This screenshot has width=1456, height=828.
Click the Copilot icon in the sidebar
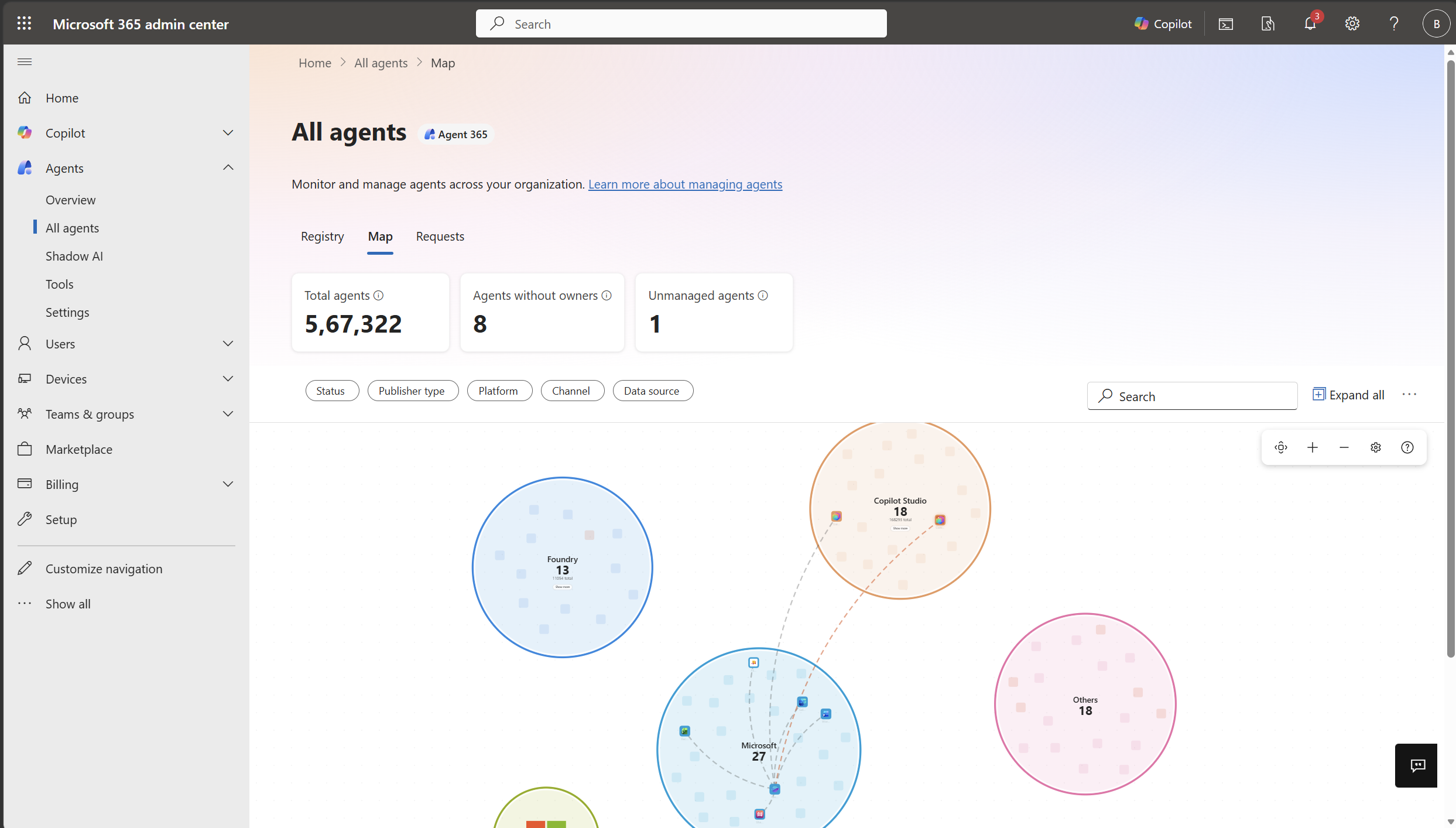point(25,133)
